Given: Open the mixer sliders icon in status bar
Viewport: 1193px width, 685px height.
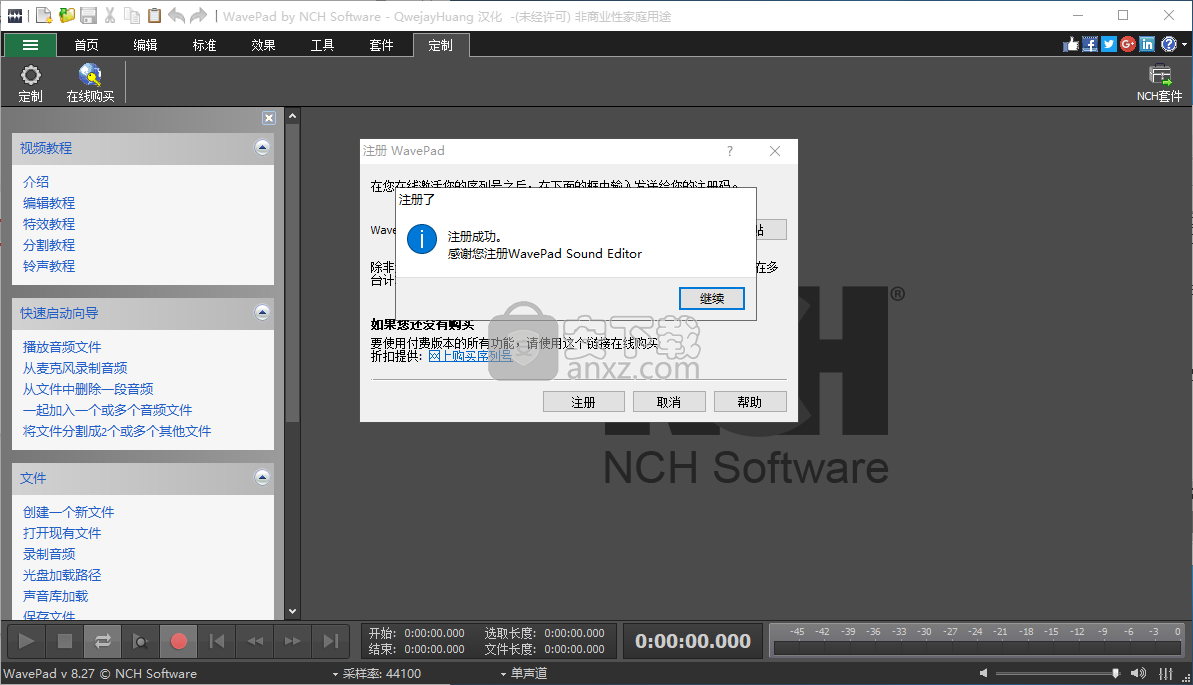Looking at the screenshot, I should [1166, 673].
